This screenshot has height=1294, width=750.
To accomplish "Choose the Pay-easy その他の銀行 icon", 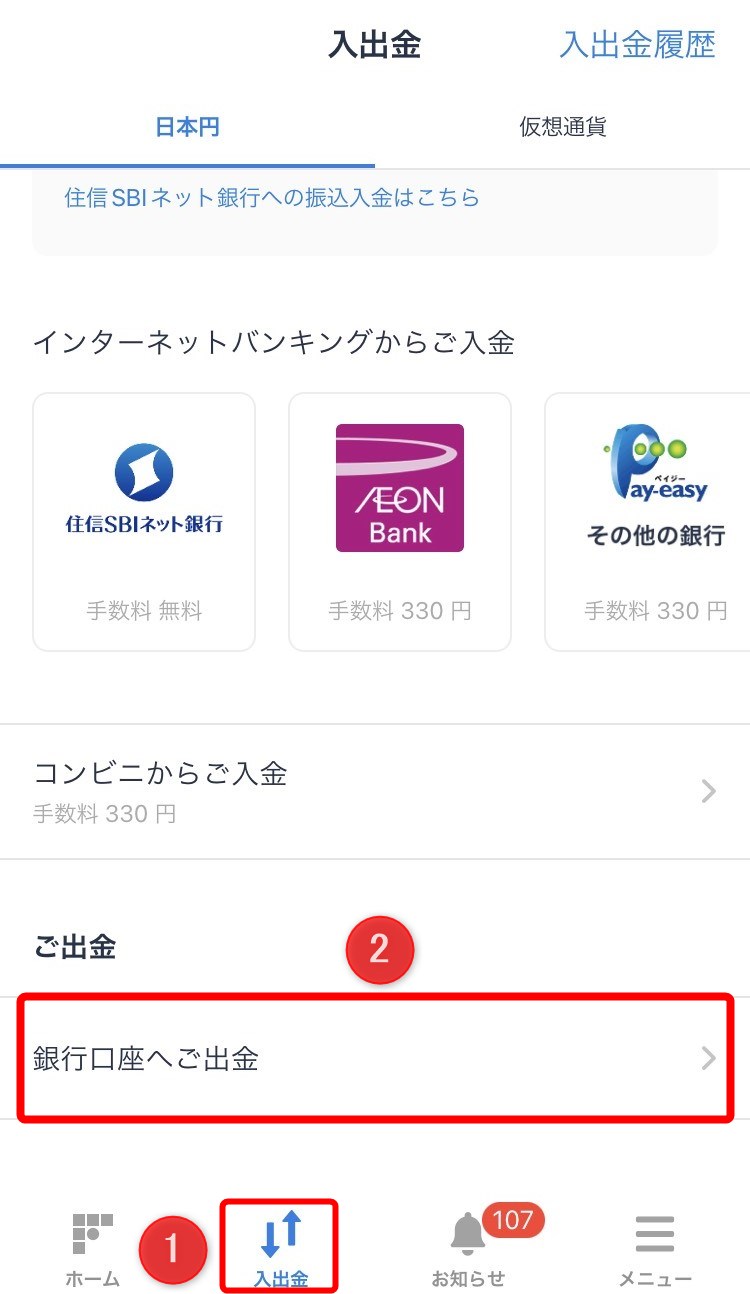I will [655, 480].
